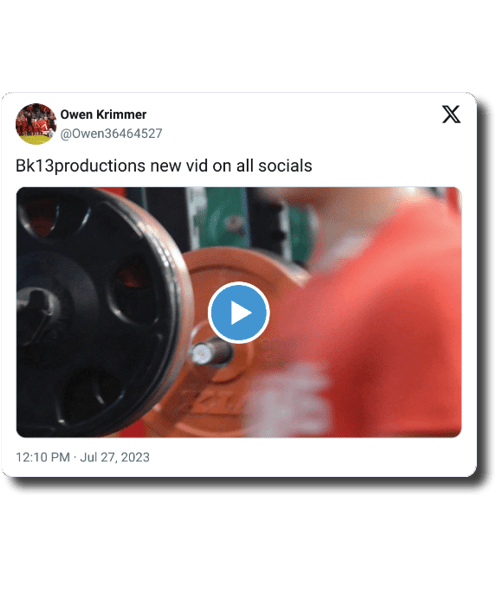Image resolution: width=498 pixels, height=589 pixels.
Task: Click the tweet timestamp 12:10 PM
Action: tap(43, 457)
